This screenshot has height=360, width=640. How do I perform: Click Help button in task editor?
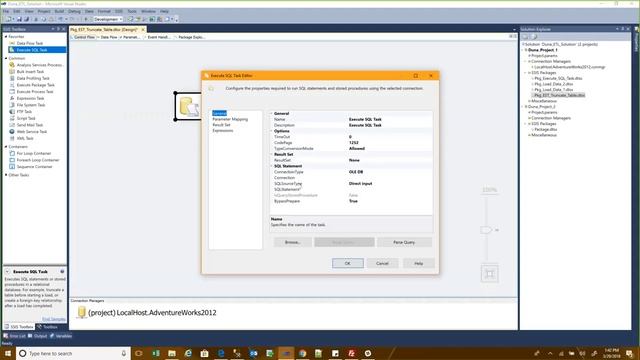418,263
